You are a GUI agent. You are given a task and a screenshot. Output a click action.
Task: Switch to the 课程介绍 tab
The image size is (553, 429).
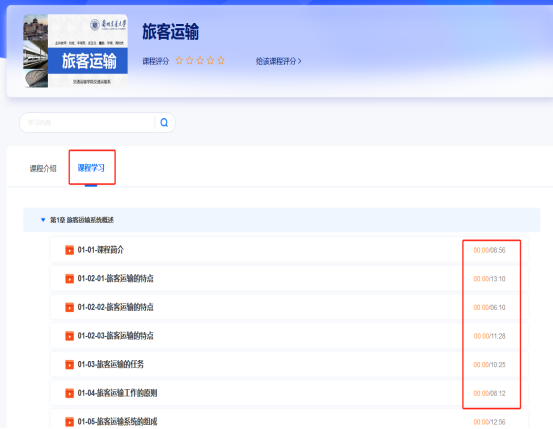click(43, 168)
